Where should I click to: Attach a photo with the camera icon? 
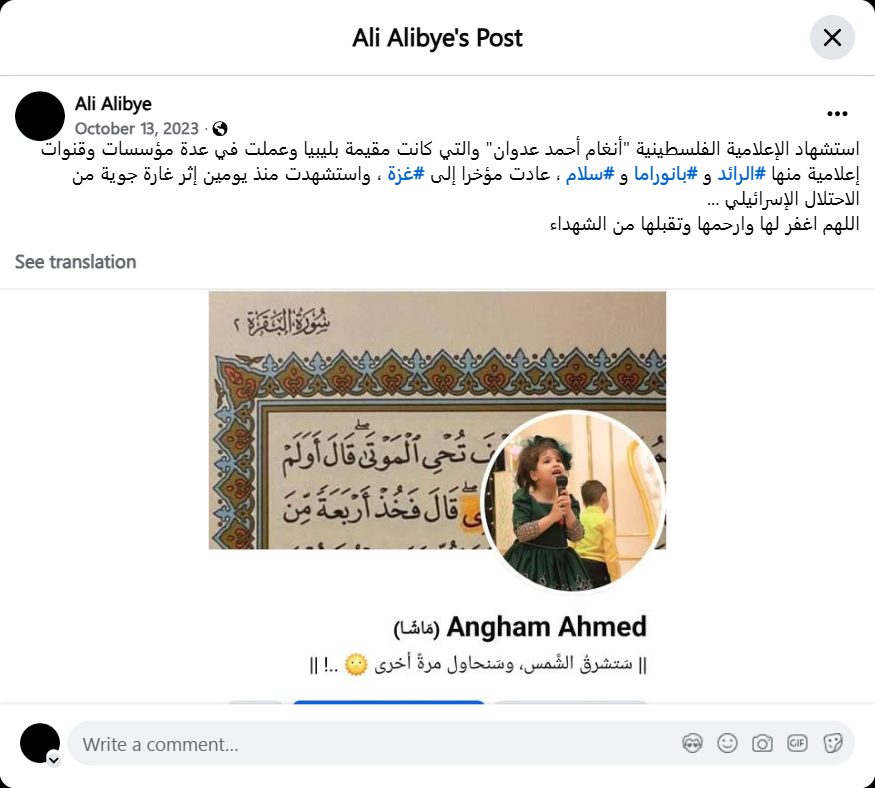point(762,743)
